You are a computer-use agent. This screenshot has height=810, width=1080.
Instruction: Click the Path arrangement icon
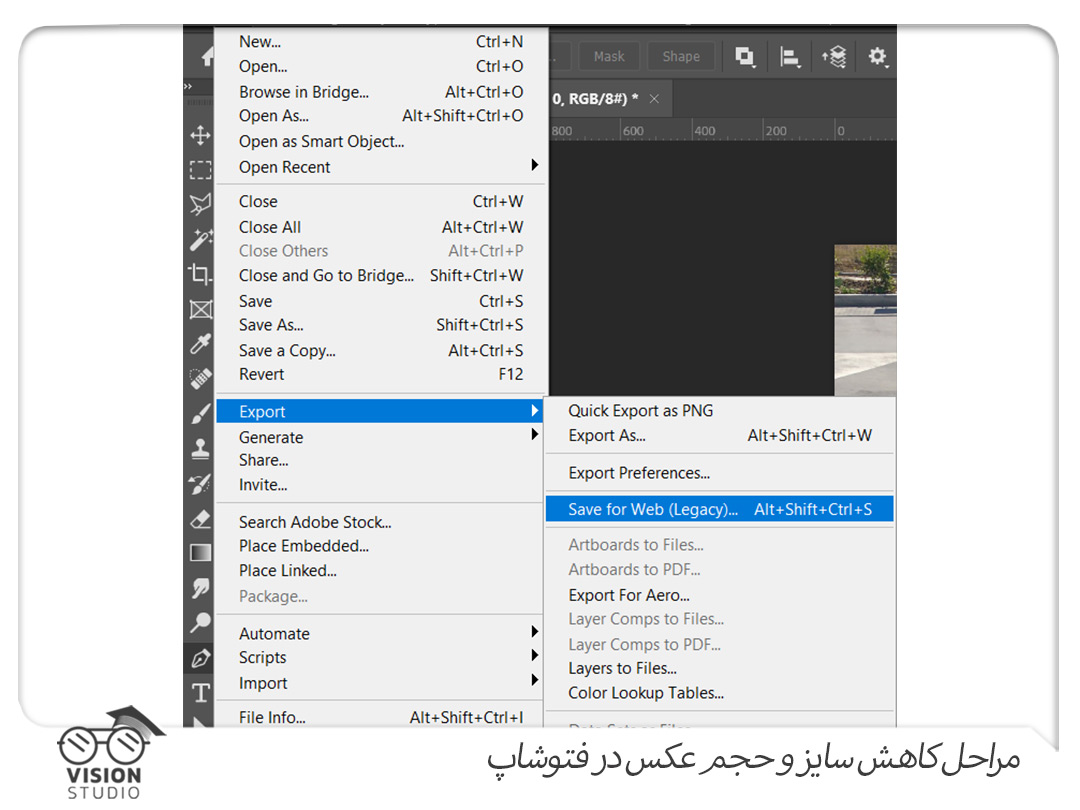click(x=833, y=56)
